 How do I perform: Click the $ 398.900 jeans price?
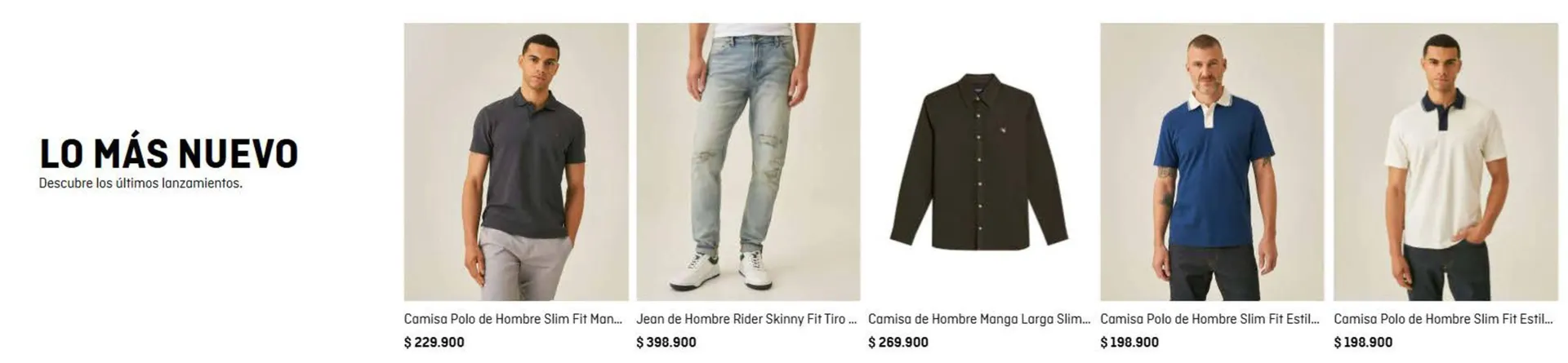666,343
